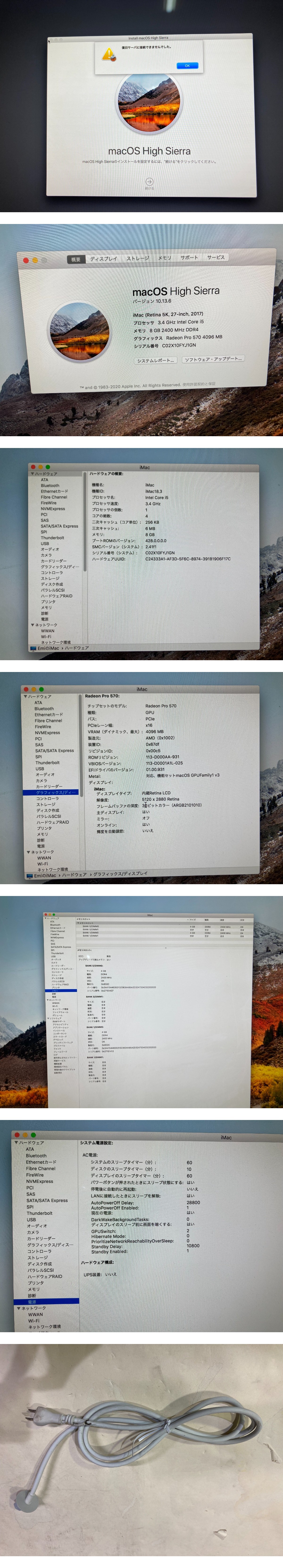Click the ソフトウェア・アップデート... button

(213, 359)
